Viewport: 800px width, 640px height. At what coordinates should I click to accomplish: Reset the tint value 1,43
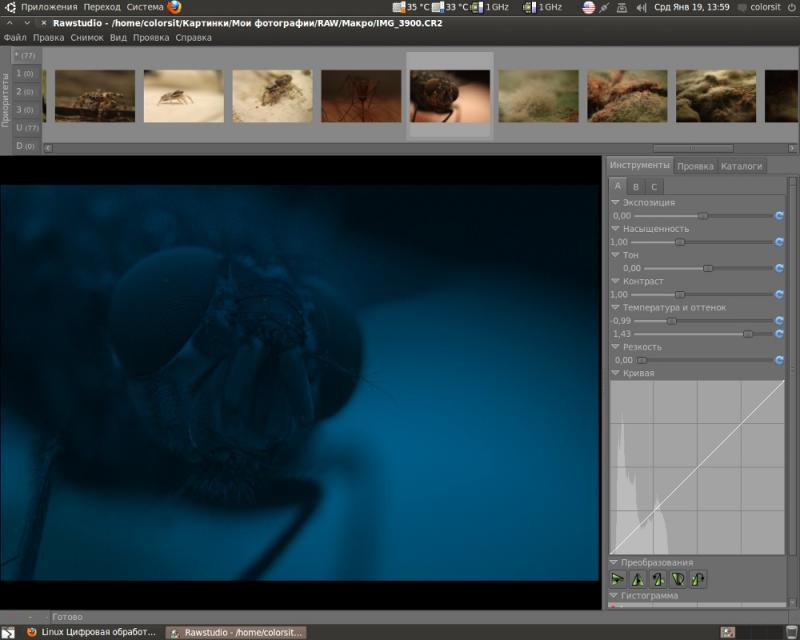779,334
